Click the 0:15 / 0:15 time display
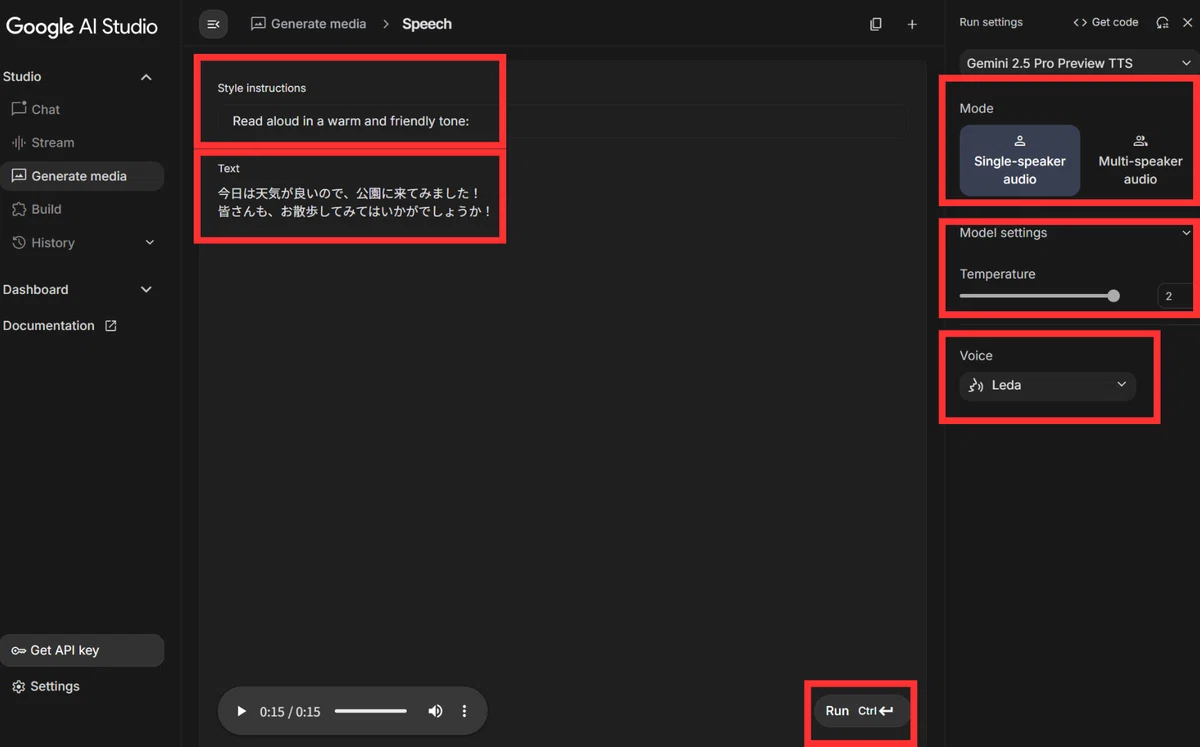 click(x=290, y=712)
